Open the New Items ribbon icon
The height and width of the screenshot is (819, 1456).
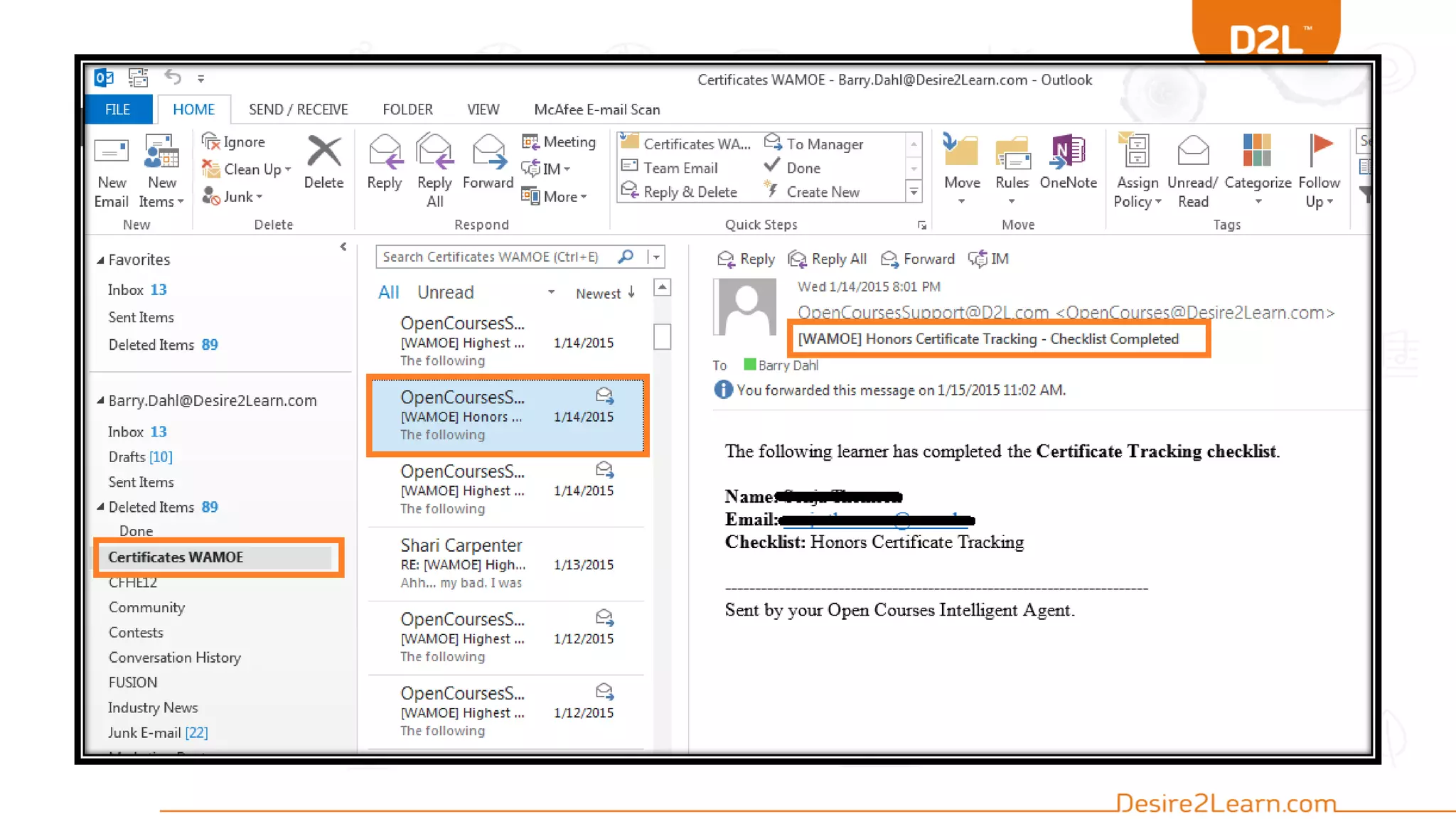161,172
